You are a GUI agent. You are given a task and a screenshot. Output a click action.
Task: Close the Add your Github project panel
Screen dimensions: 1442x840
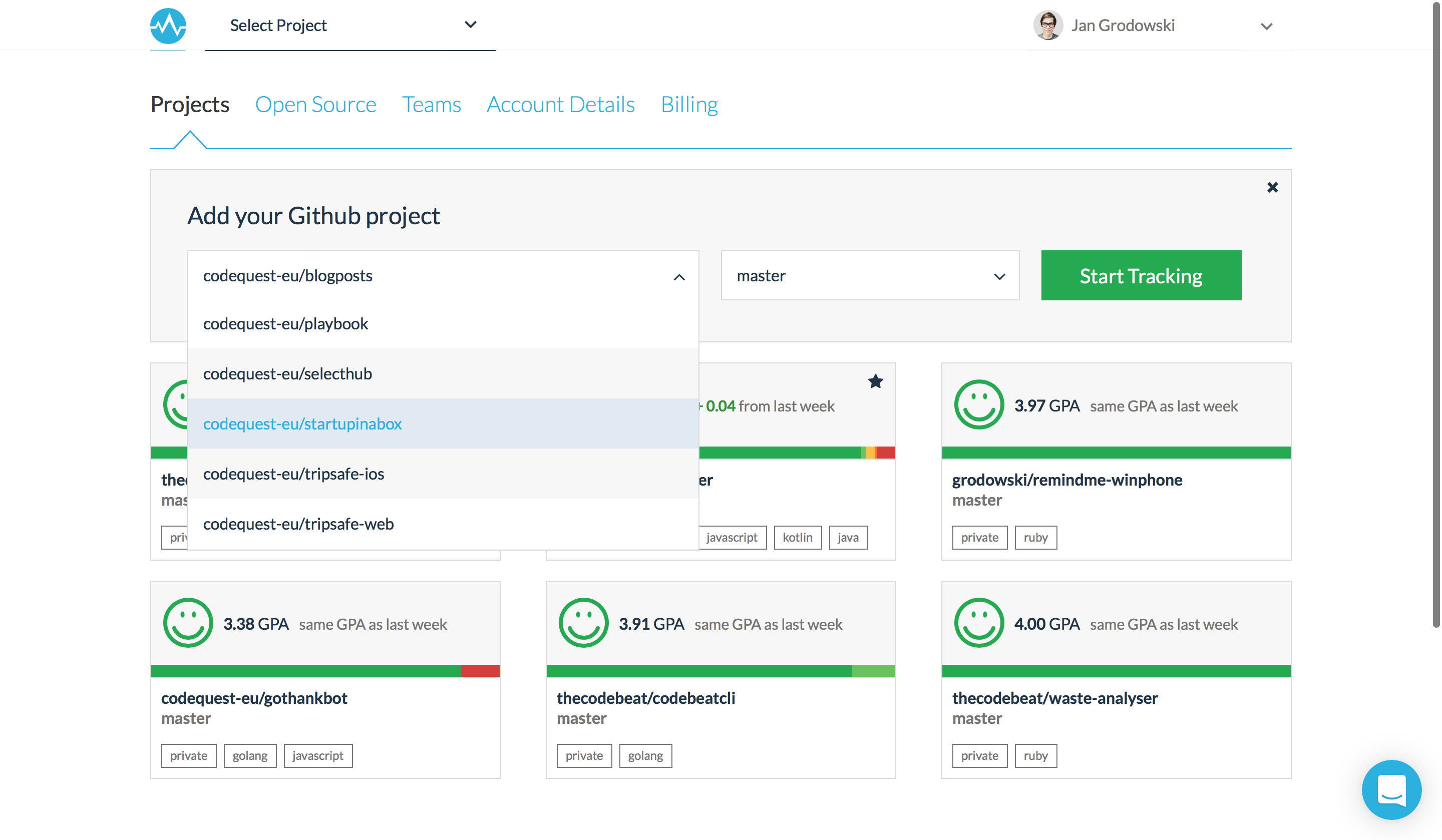[x=1272, y=187]
